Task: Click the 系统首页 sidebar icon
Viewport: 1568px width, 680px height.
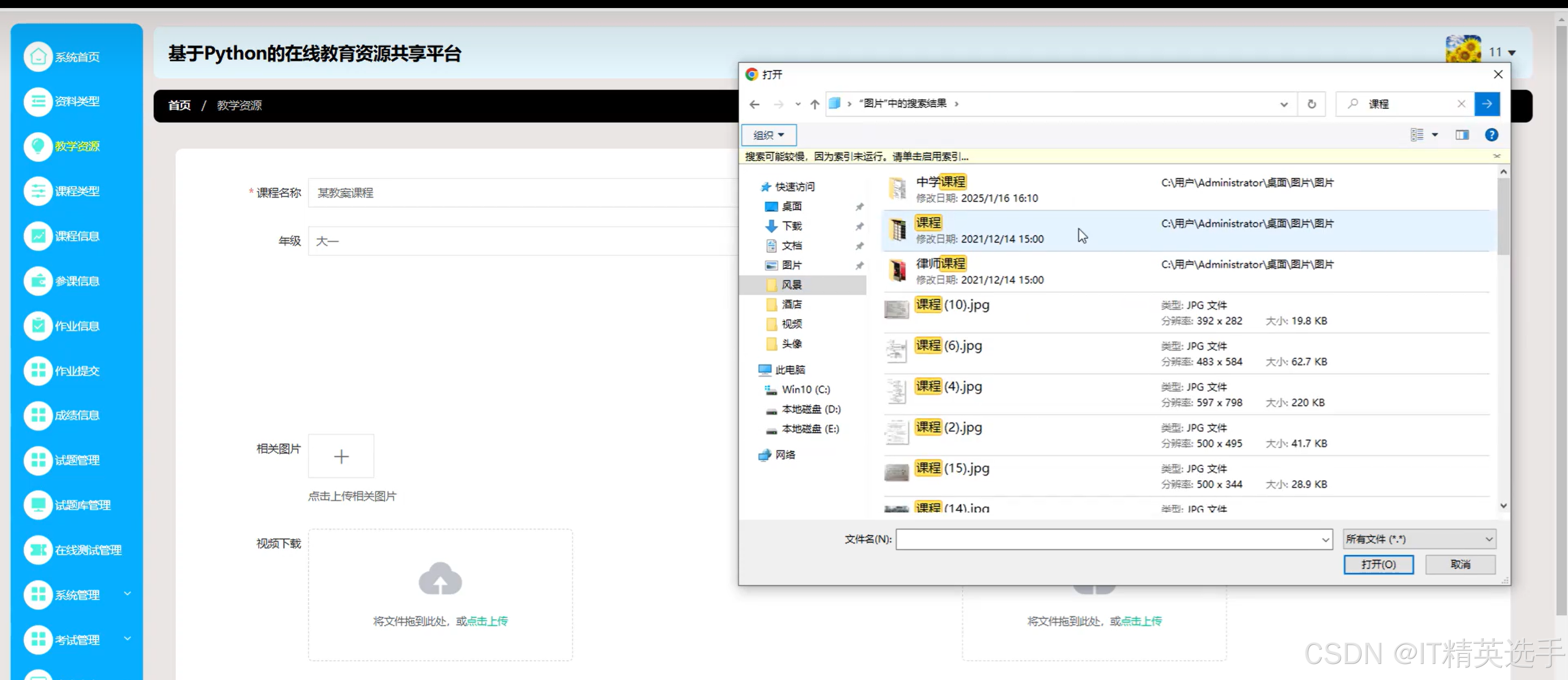Action: [x=38, y=57]
